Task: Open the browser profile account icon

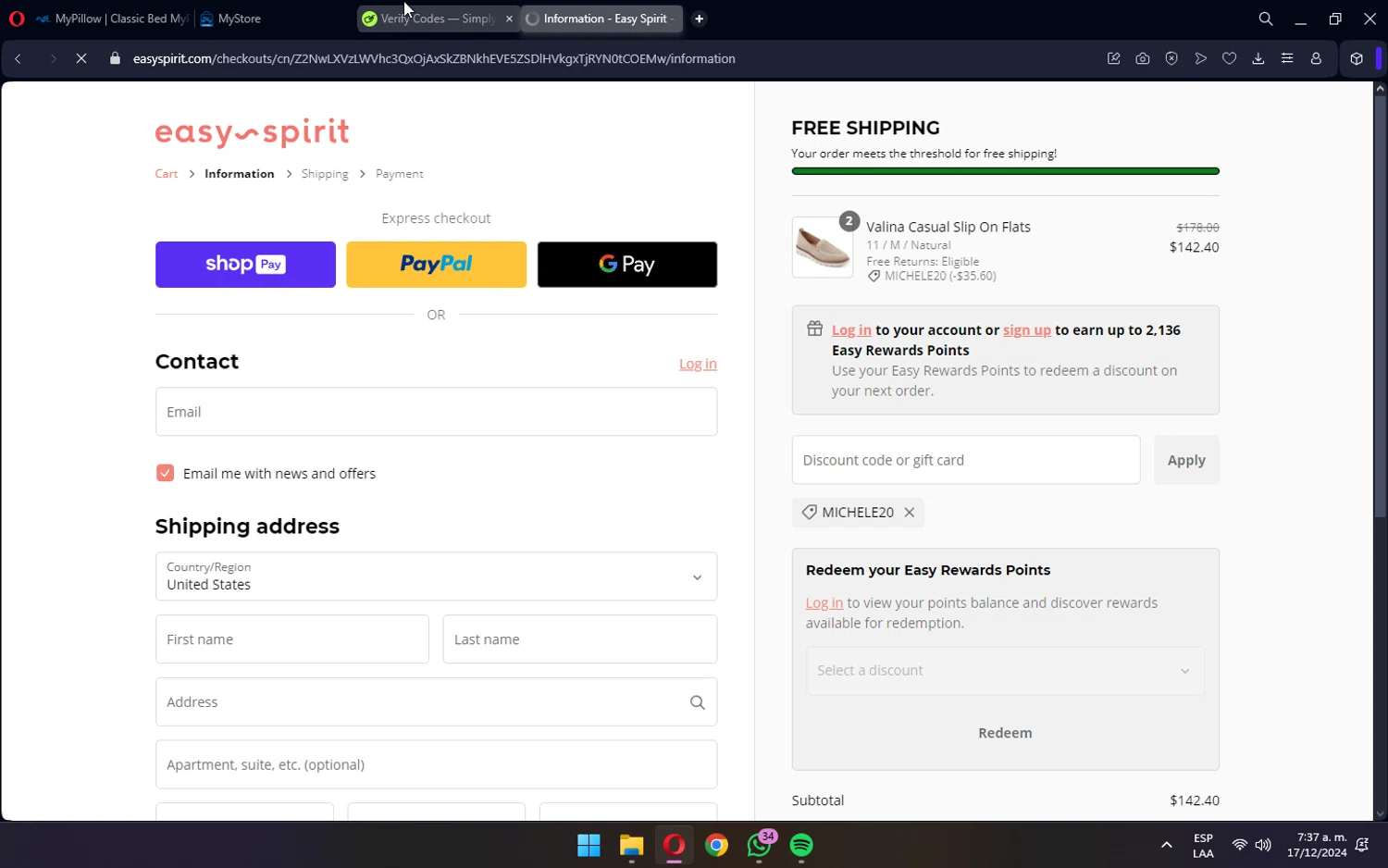Action: pos(1316,58)
